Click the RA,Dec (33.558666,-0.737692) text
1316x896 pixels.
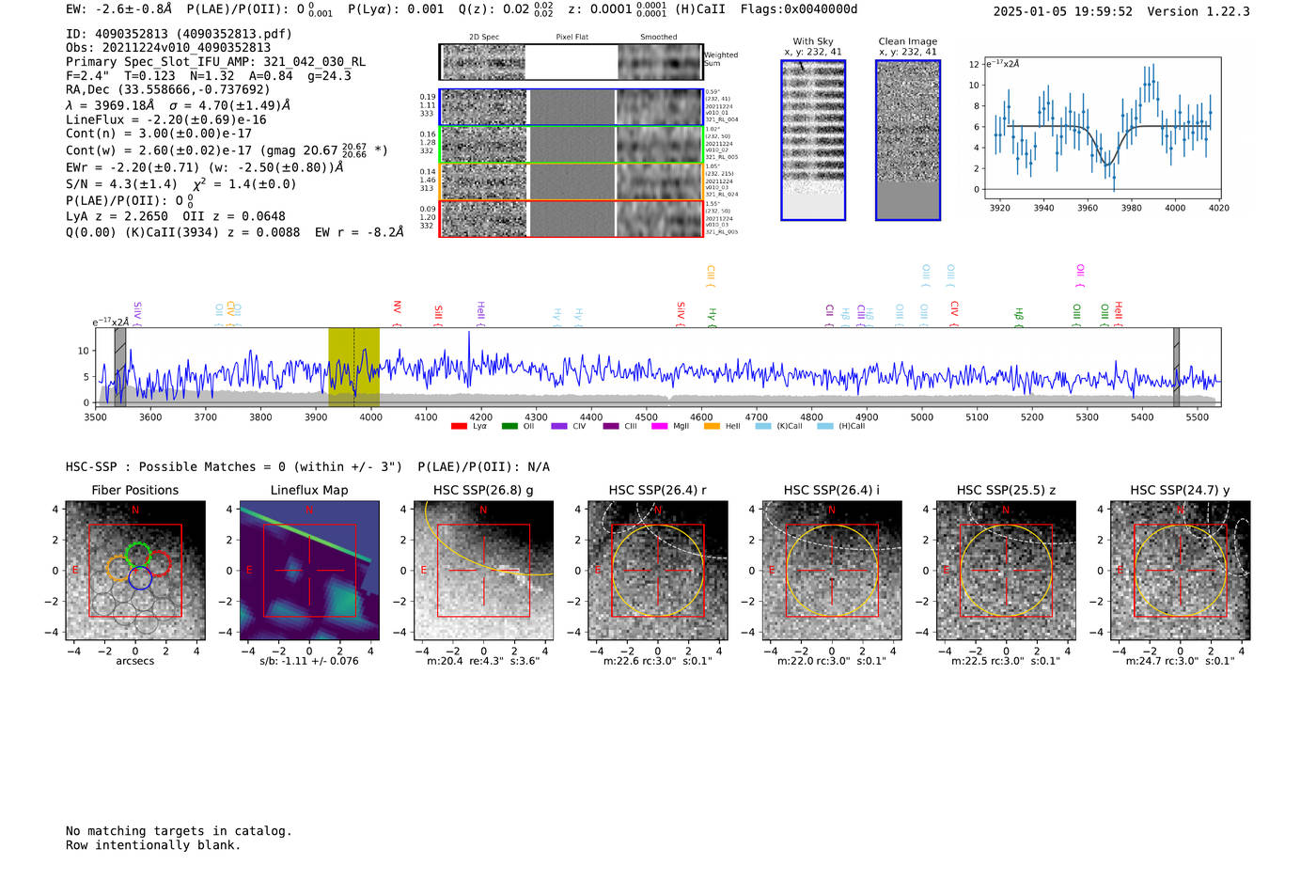point(168,90)
